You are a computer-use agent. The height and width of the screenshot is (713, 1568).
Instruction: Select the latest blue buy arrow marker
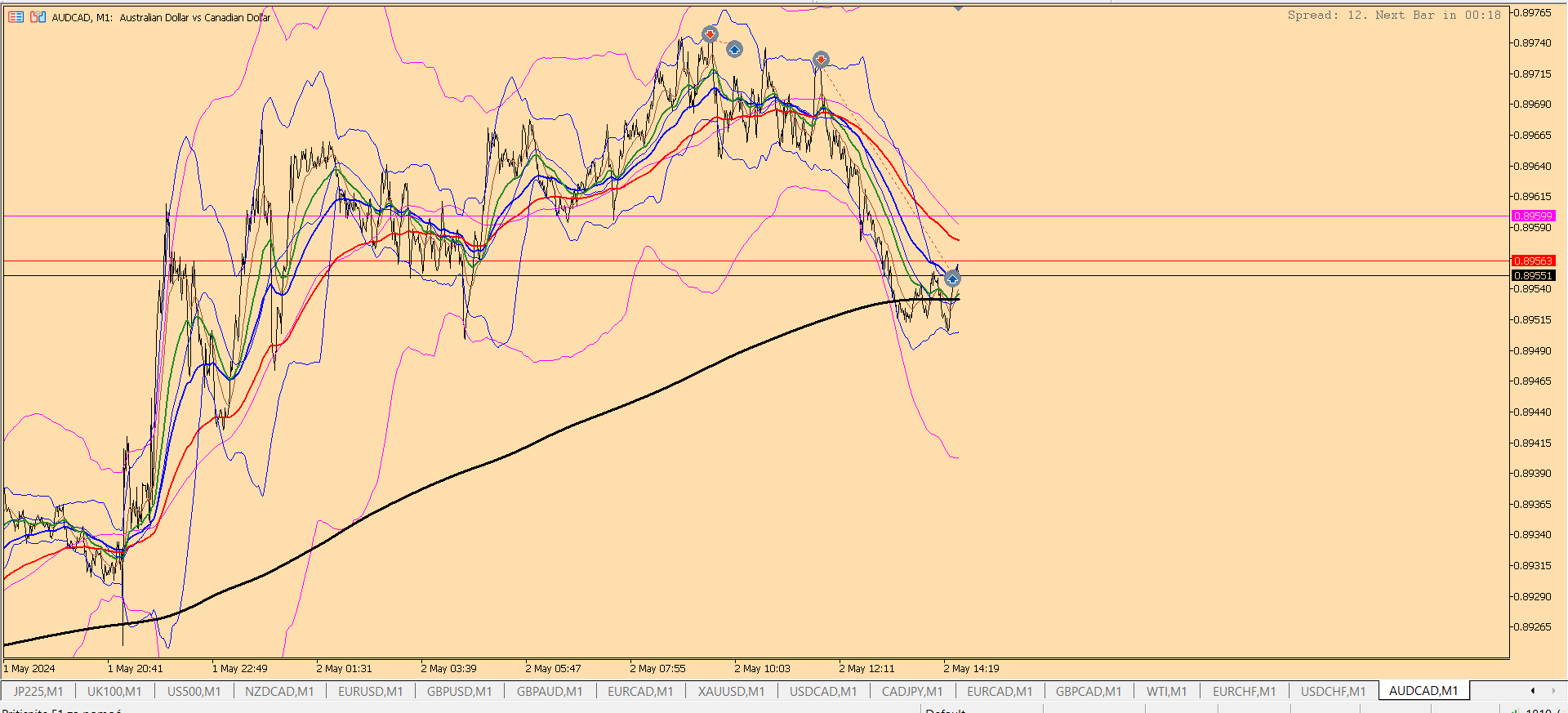click(952, 279)
